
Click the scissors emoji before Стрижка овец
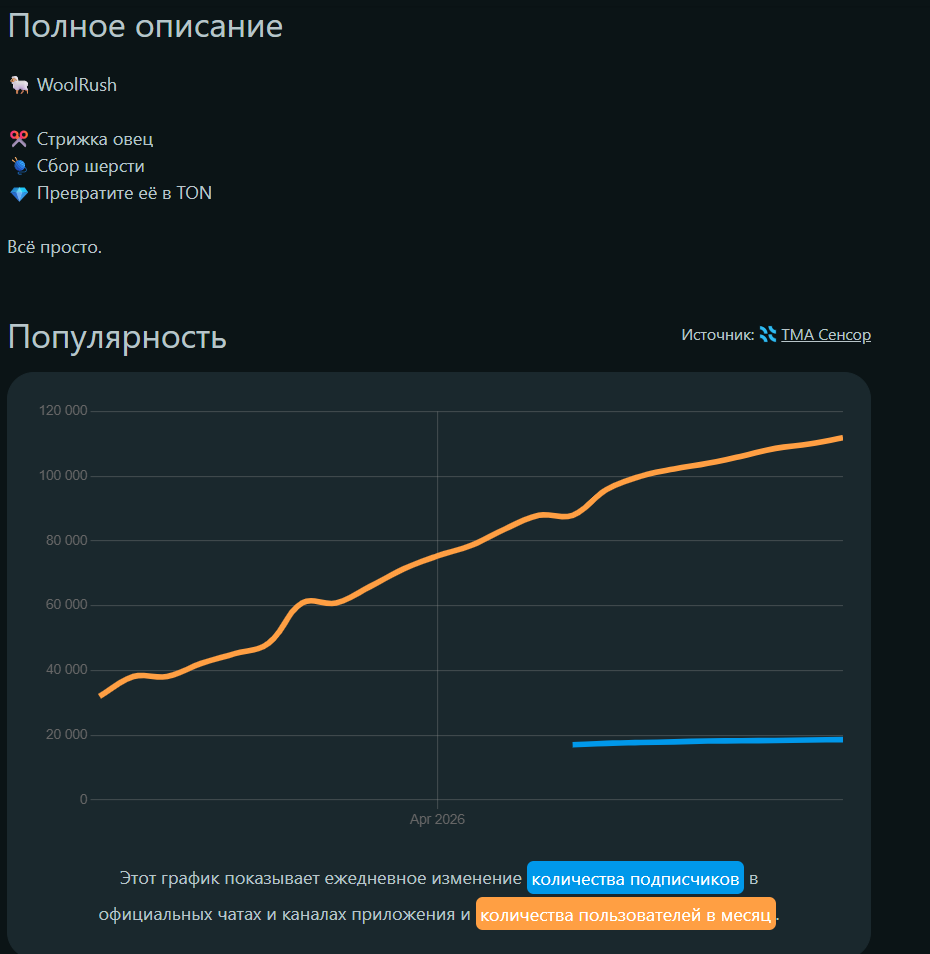18,140
